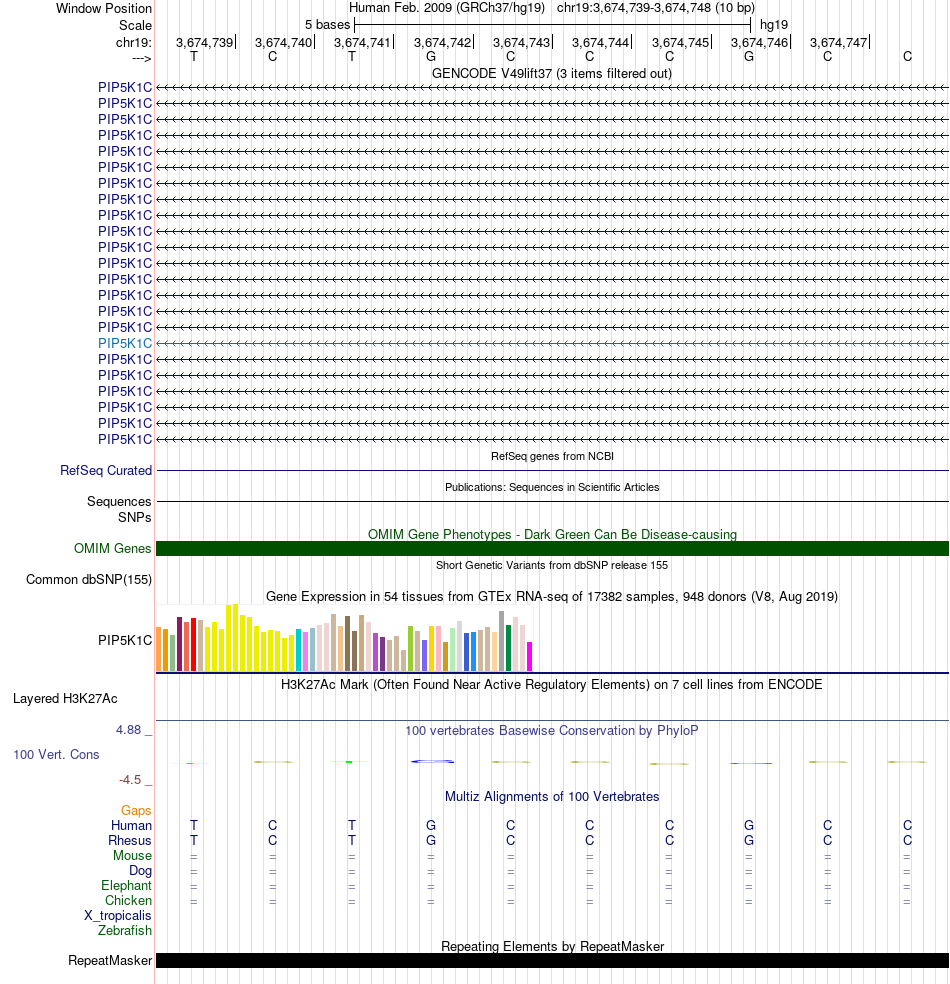Select the "Human" alignment row label
Image resolution: width=950 pixels, height=984 pixels.
(132, 825)
